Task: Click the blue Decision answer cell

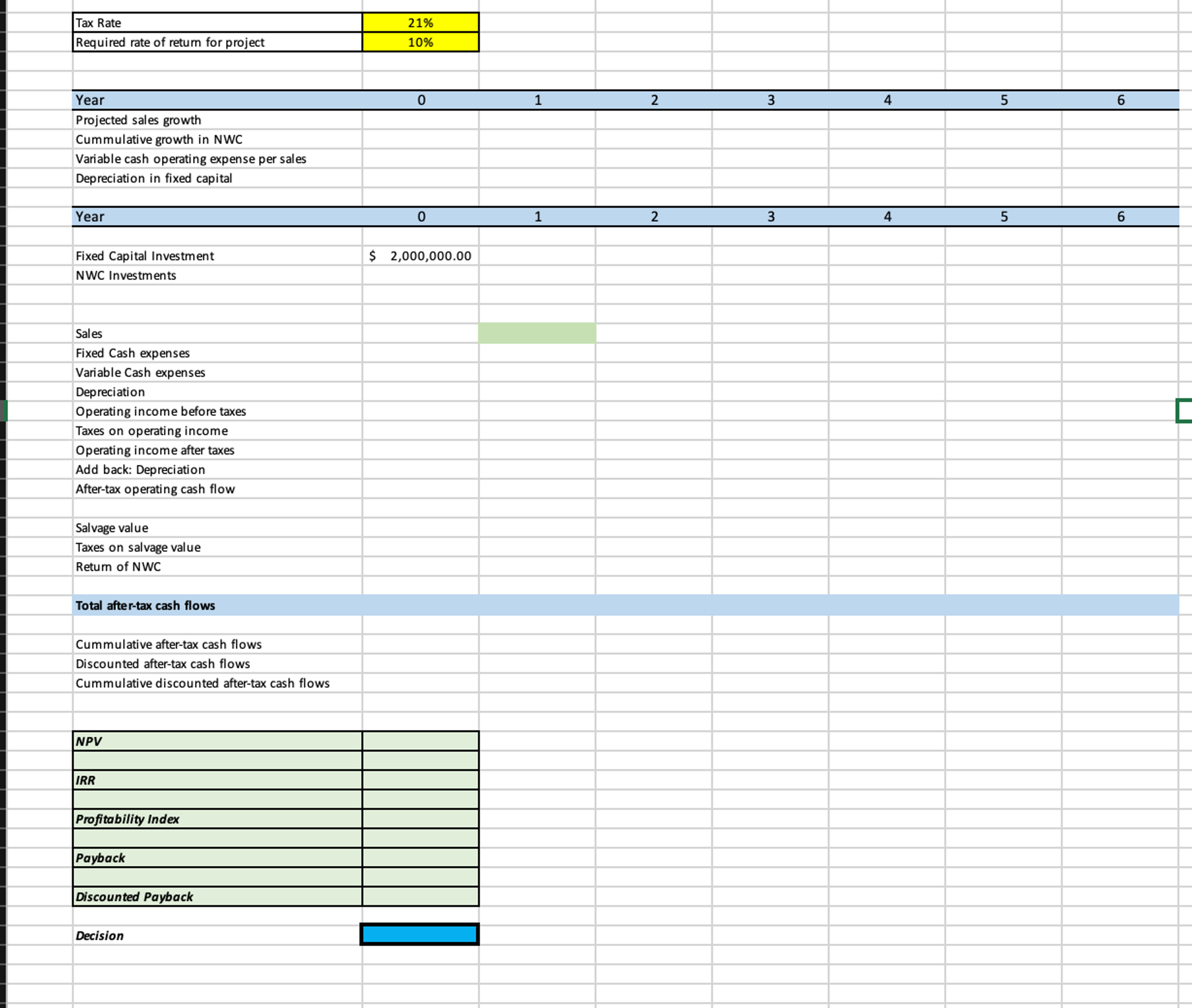Action: [419, 934]
